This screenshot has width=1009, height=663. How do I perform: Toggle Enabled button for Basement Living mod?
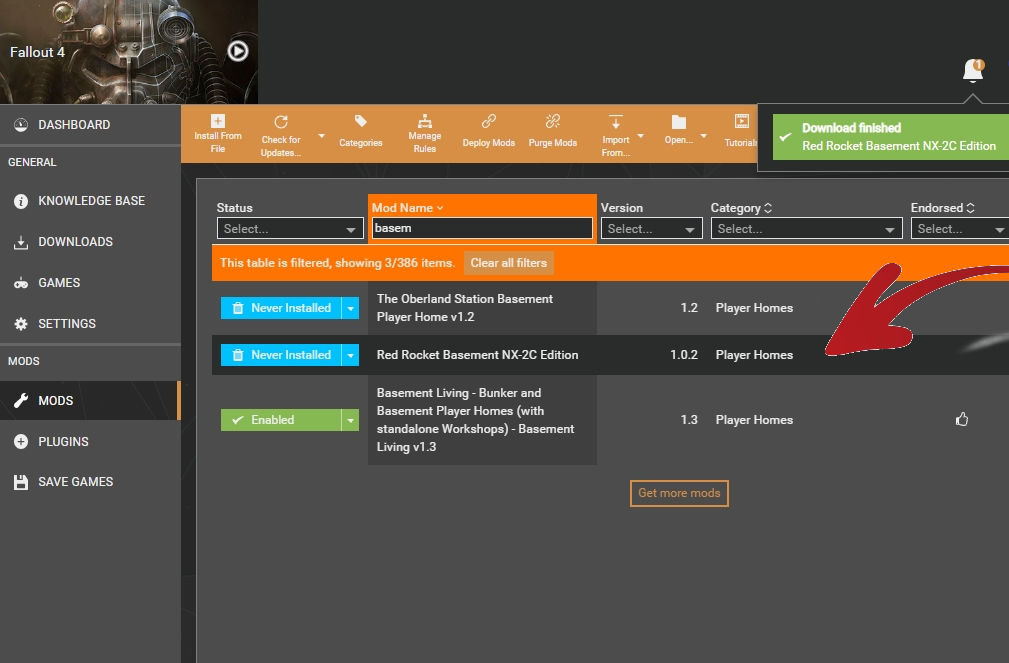pyautogui.click(x=281, y=420)
